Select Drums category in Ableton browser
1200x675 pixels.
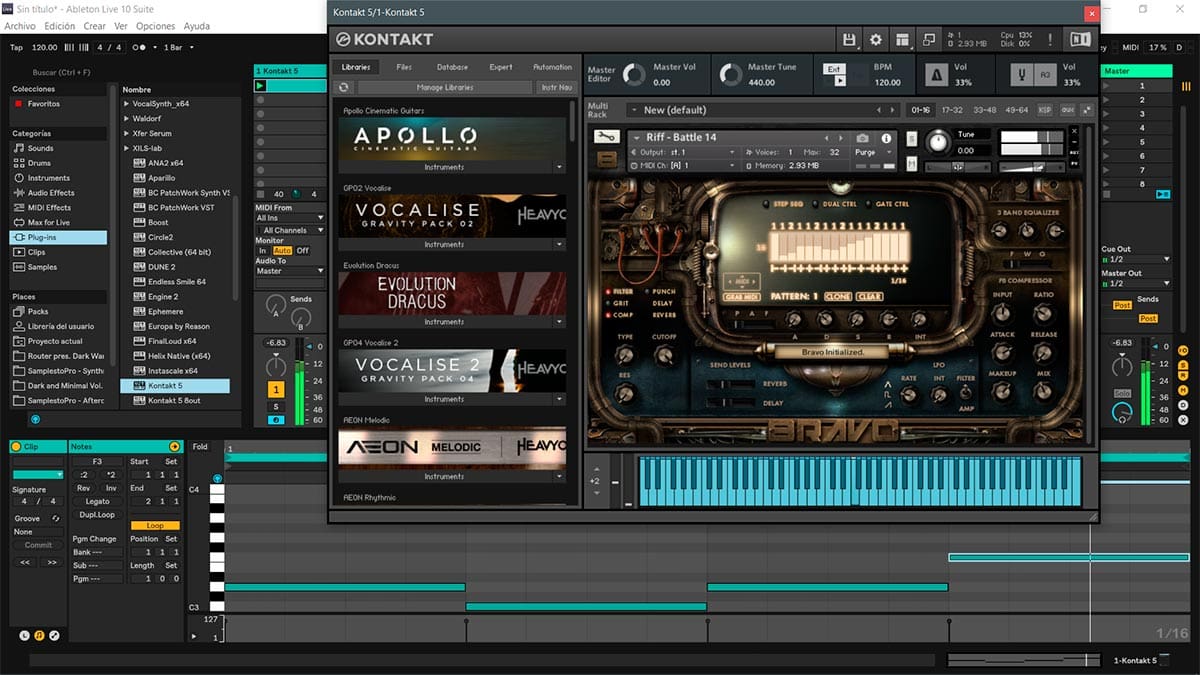[39, 163]
